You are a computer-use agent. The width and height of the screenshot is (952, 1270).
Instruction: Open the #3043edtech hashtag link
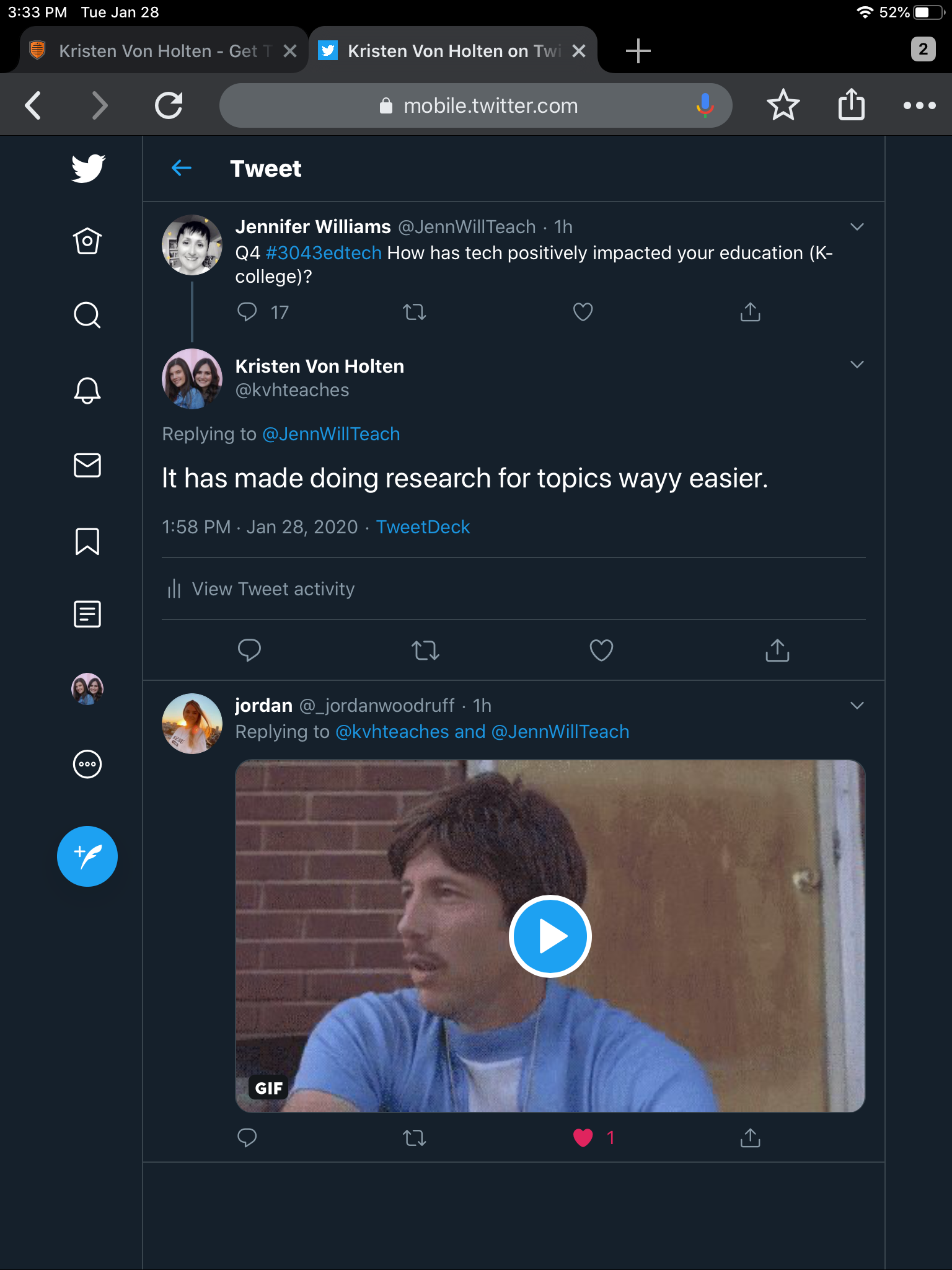(324, 253)
